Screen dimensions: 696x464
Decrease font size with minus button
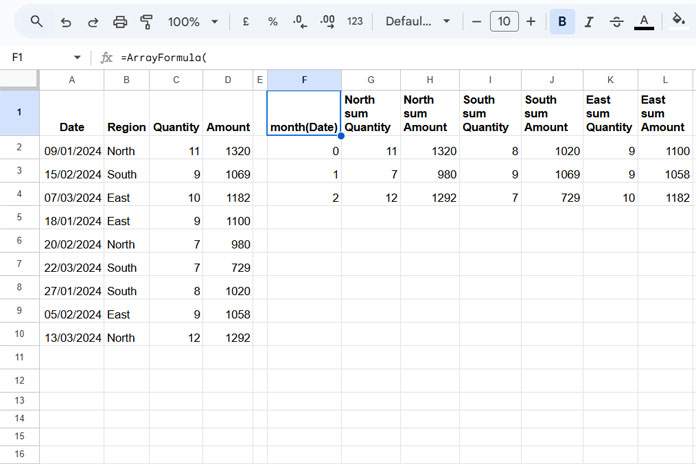tap(476, 21)
